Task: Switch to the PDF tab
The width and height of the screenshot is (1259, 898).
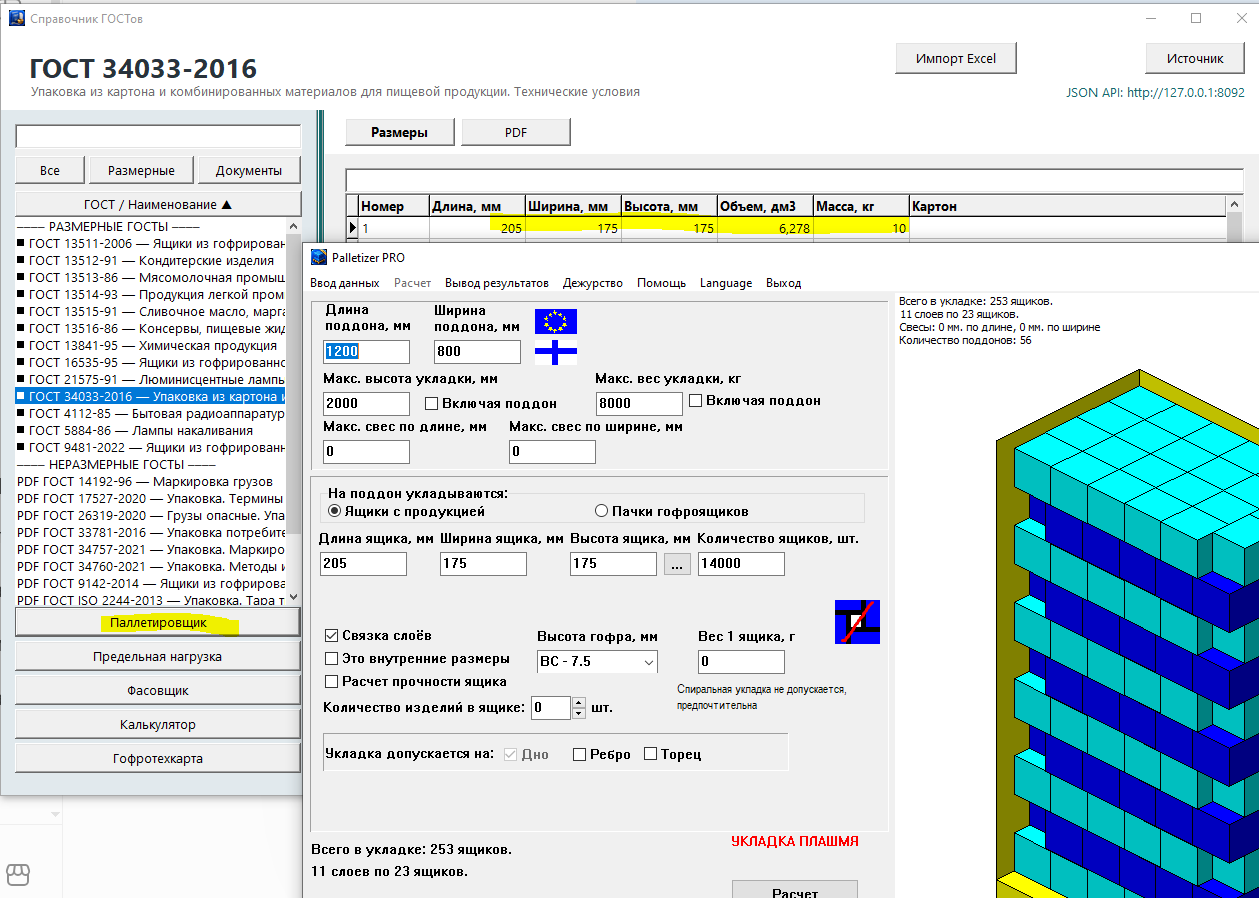Action: (x=516, y=132)
